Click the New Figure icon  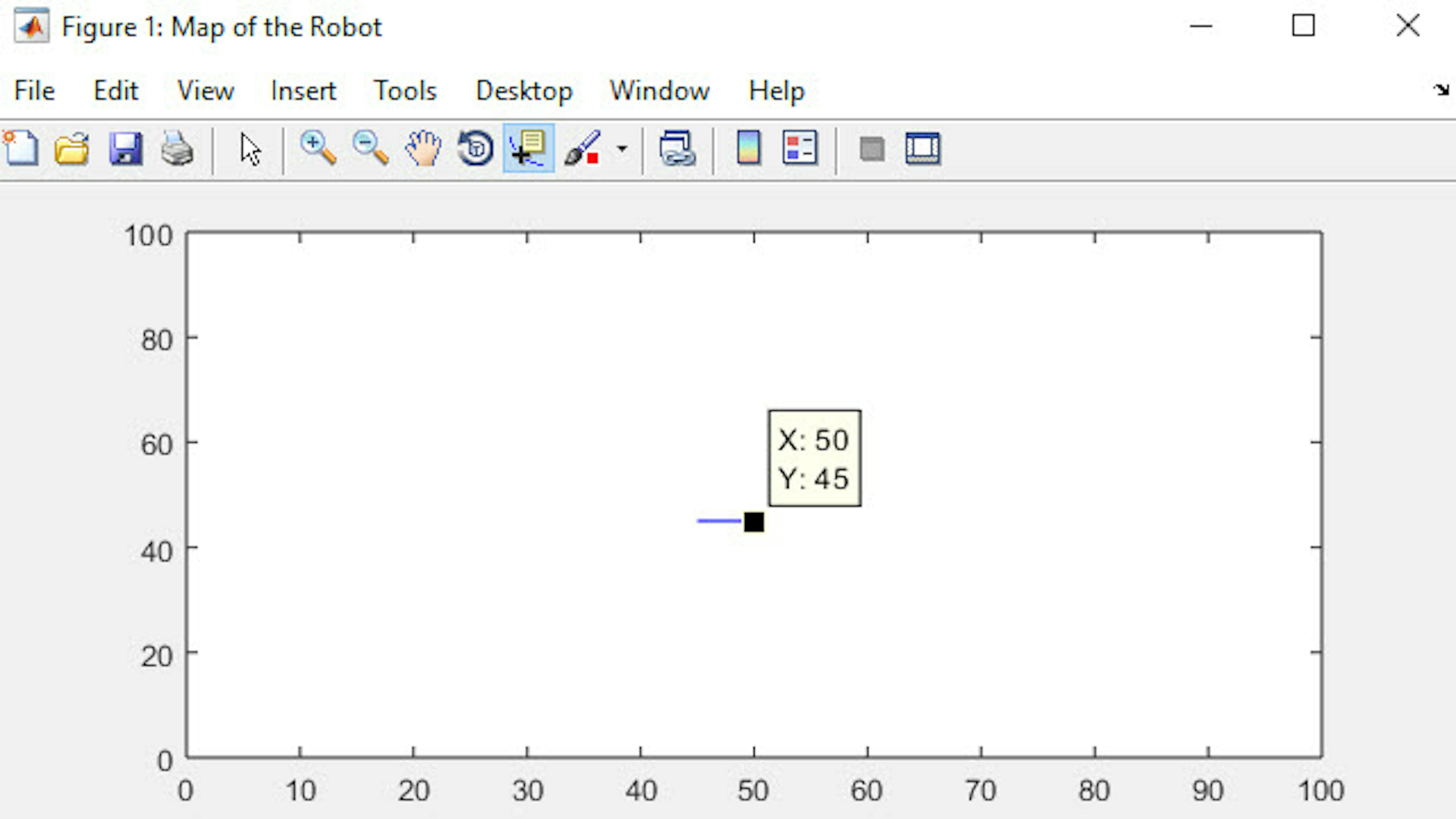pyautogui.click(x=21, y=148)
